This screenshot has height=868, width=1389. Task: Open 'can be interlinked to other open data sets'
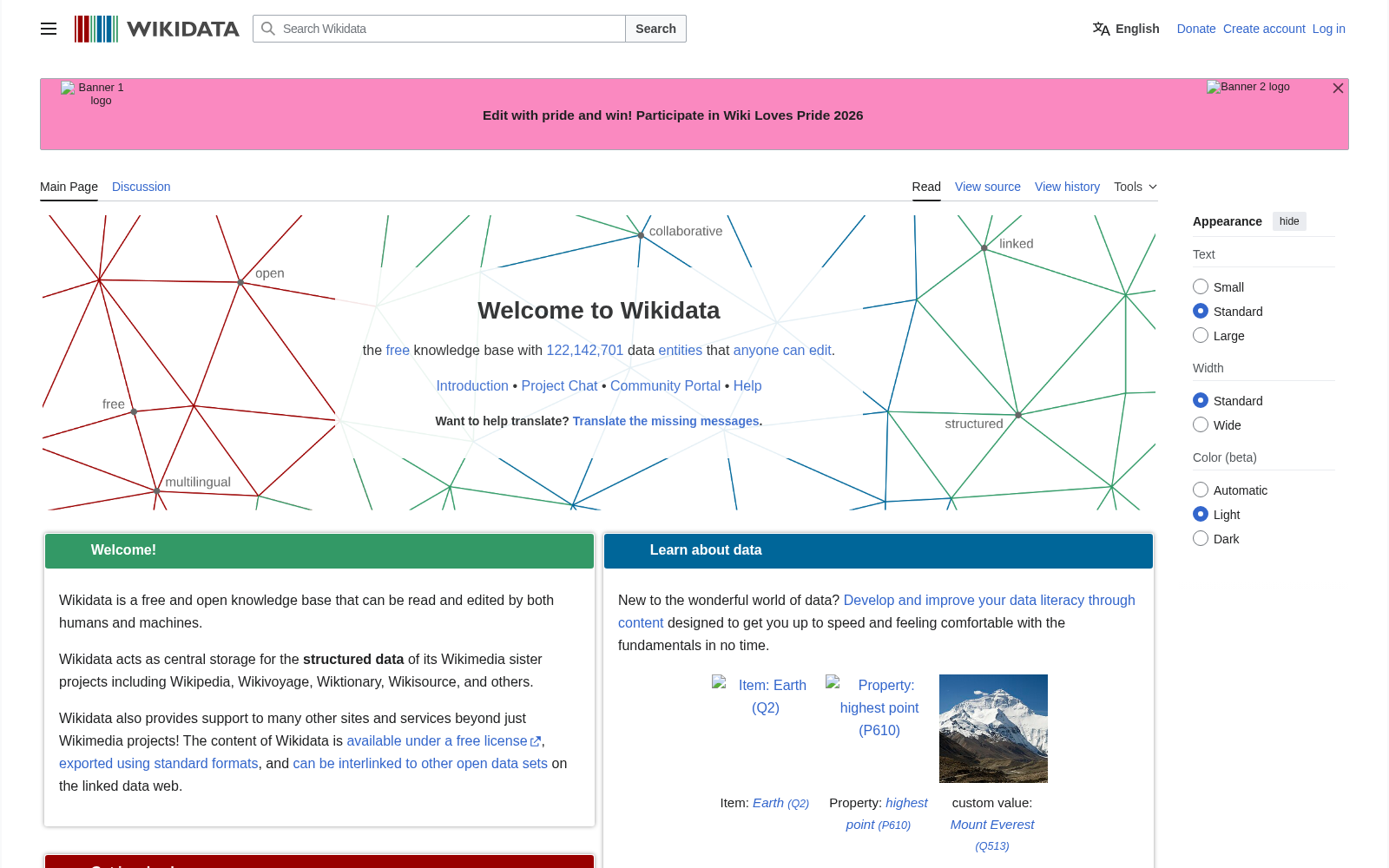(420, 763)
